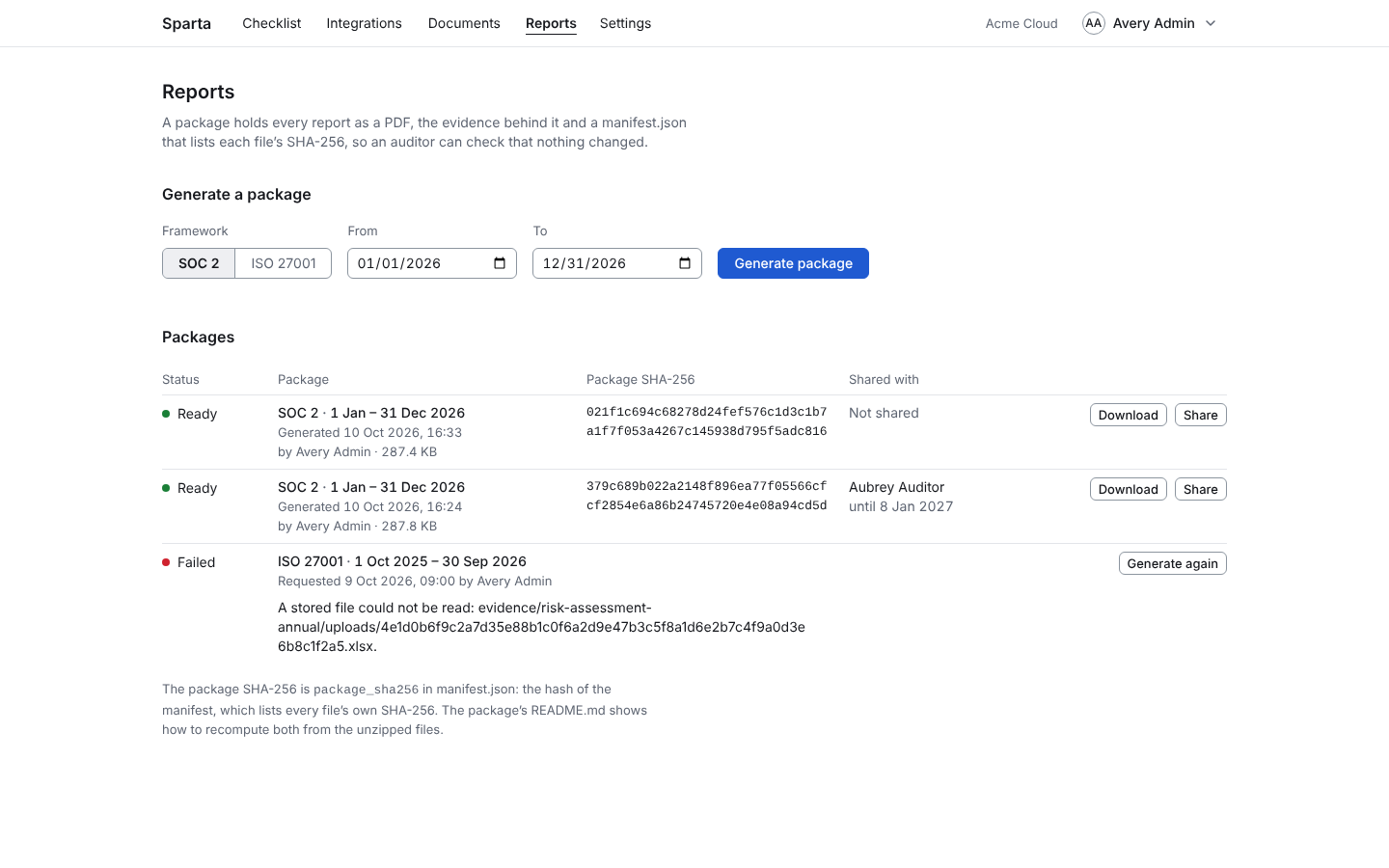The height and width of the screenshot is (868, 1389).
Task: Click the Generated 10 Oct 2026, 16:24 text
Action: point(369,506)
